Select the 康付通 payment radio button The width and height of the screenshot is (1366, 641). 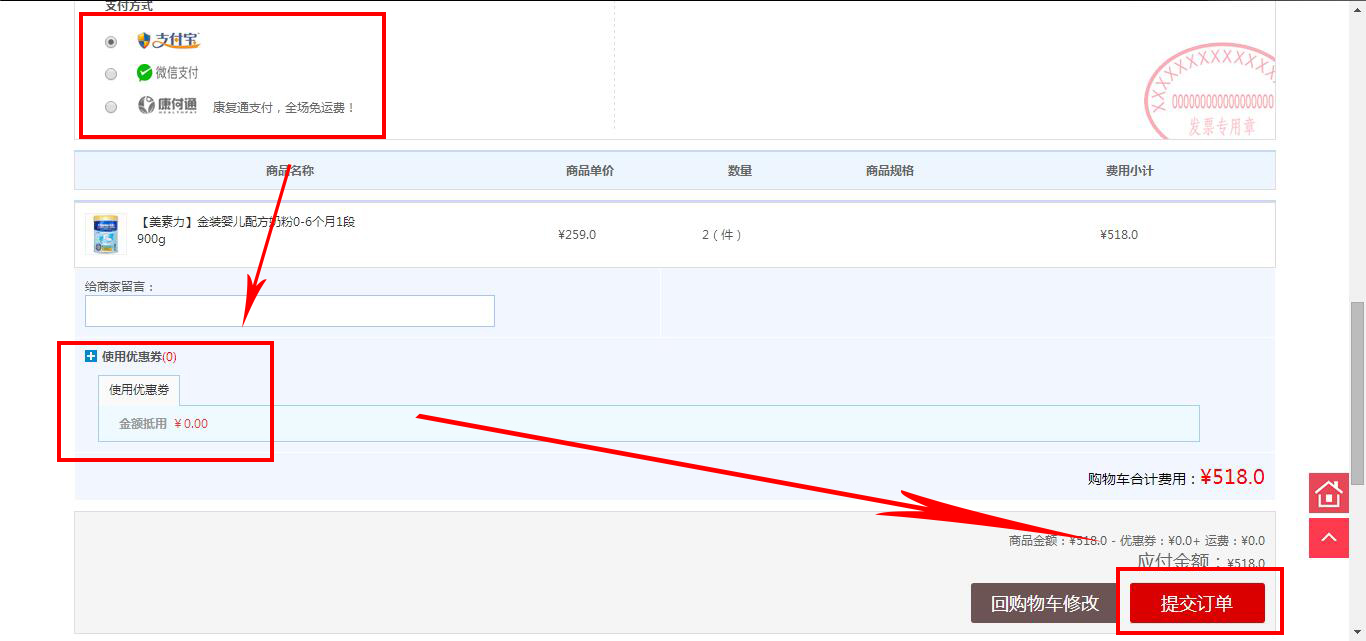point(111,107)
